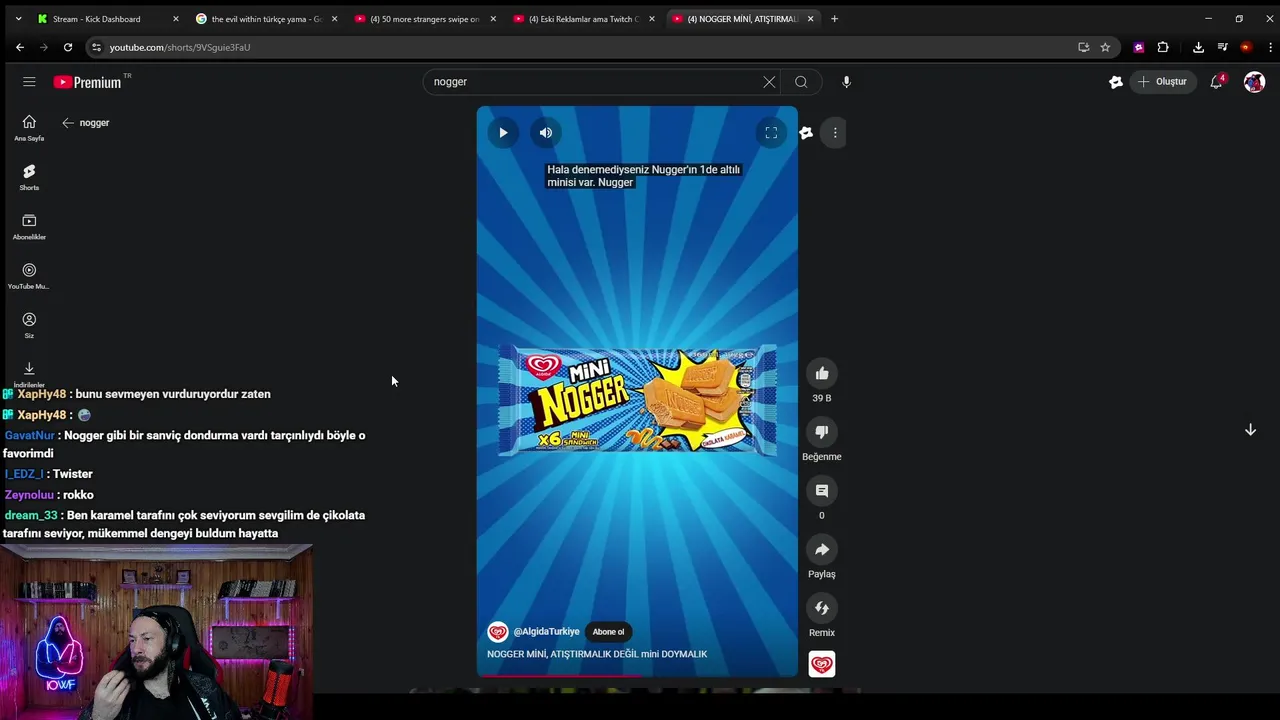Viewport: 1280px width, 720px height.
Task: Click the Algida channel avatar
Action: 498,632
